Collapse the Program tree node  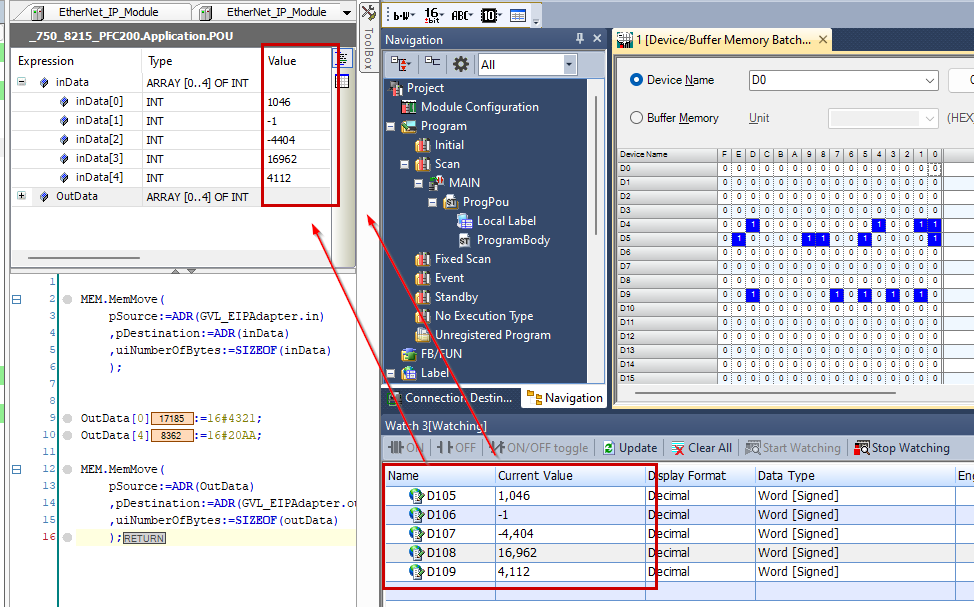(x=391, y=126)
